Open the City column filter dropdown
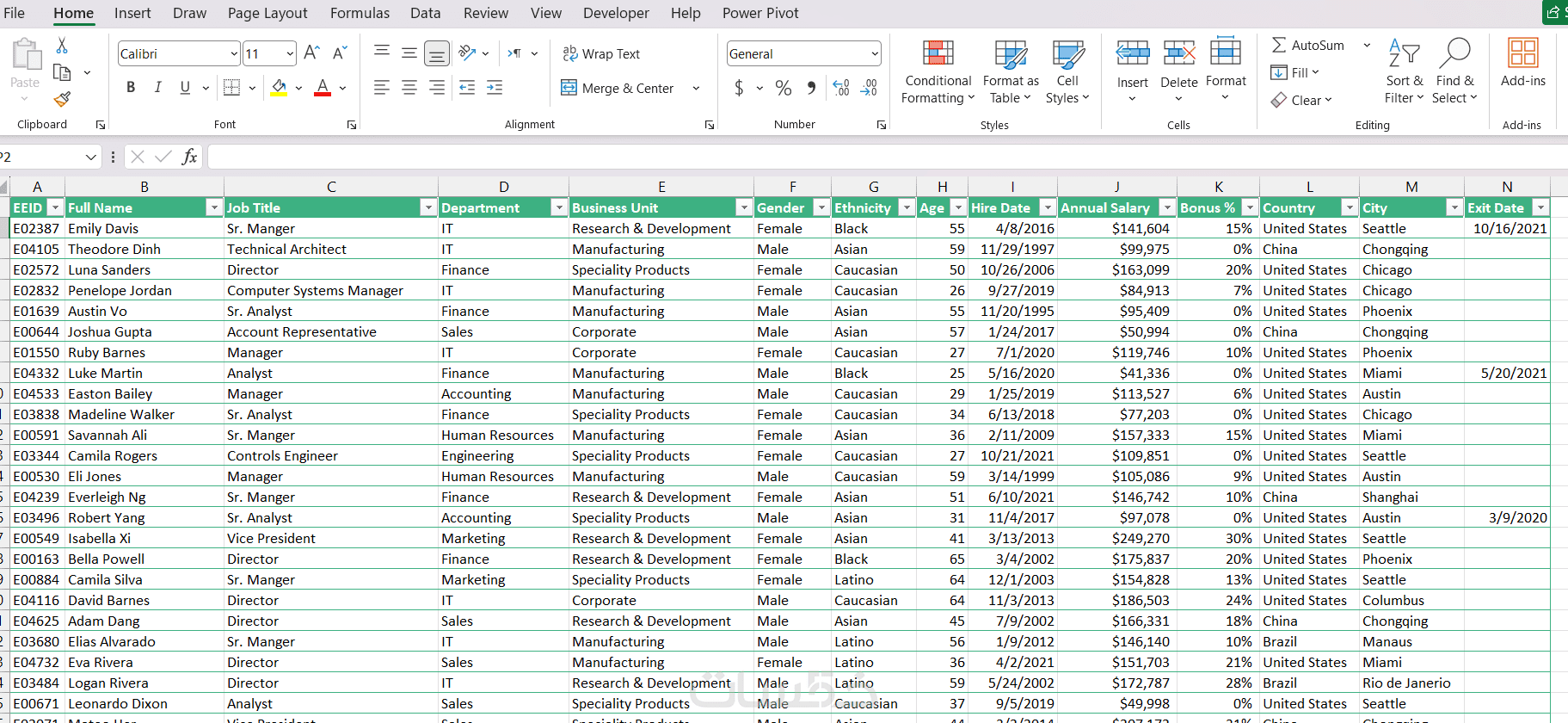This screenshot has width=1568, height=723. click(1454, 207)
